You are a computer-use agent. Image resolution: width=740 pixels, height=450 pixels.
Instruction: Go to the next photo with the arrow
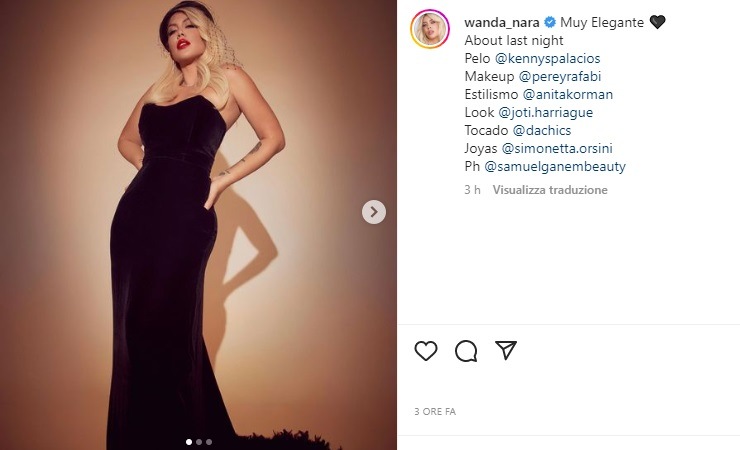(373, 211)
